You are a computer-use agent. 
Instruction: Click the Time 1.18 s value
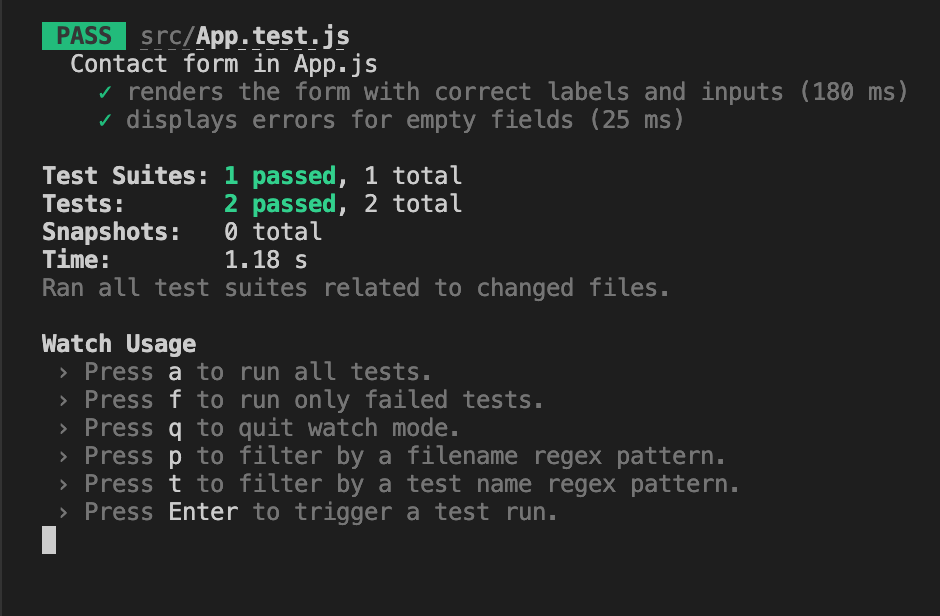click(x=266, y=260)
